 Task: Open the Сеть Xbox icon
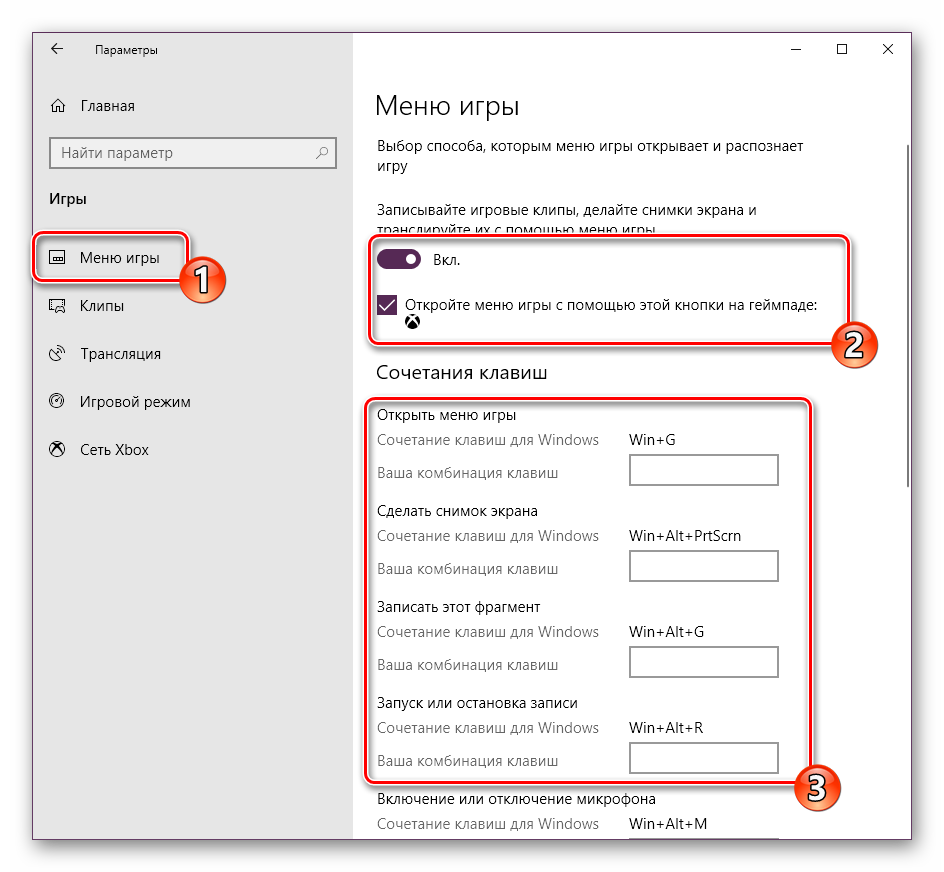(58, 450)
